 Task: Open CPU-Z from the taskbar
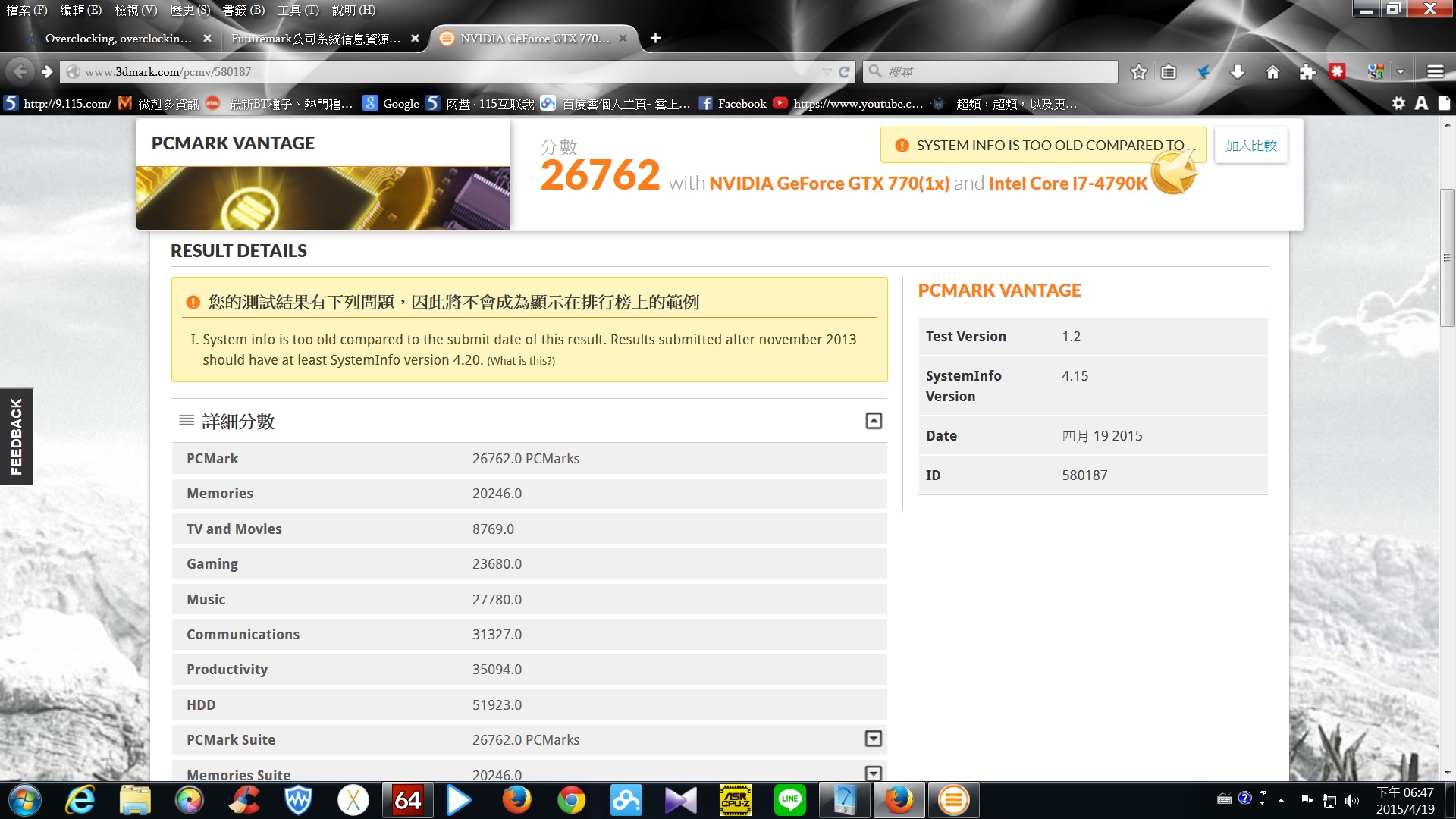point(736,800)
